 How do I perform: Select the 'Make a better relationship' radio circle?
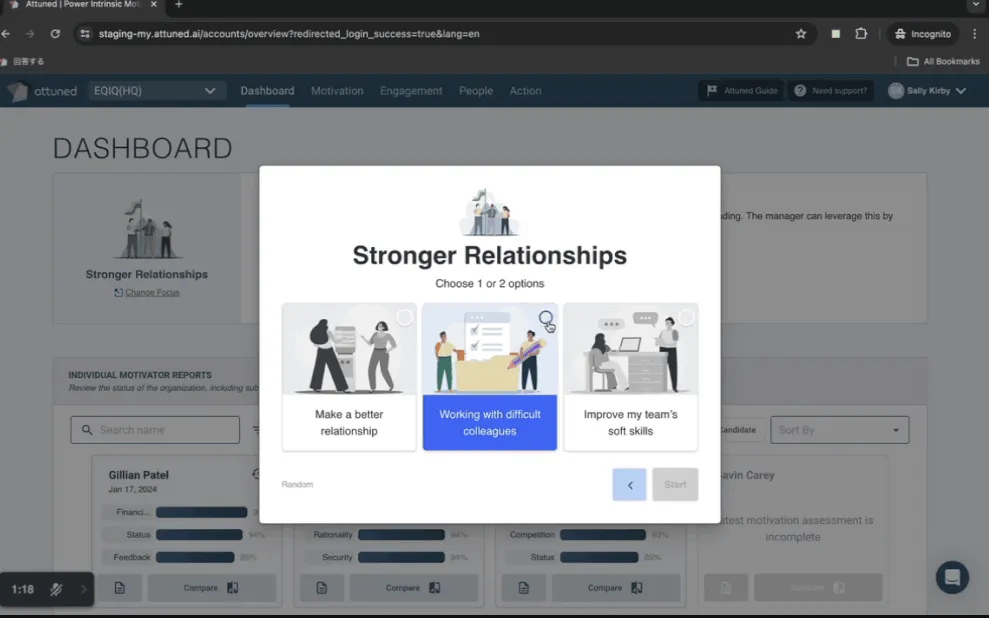[x=404, y=318]
